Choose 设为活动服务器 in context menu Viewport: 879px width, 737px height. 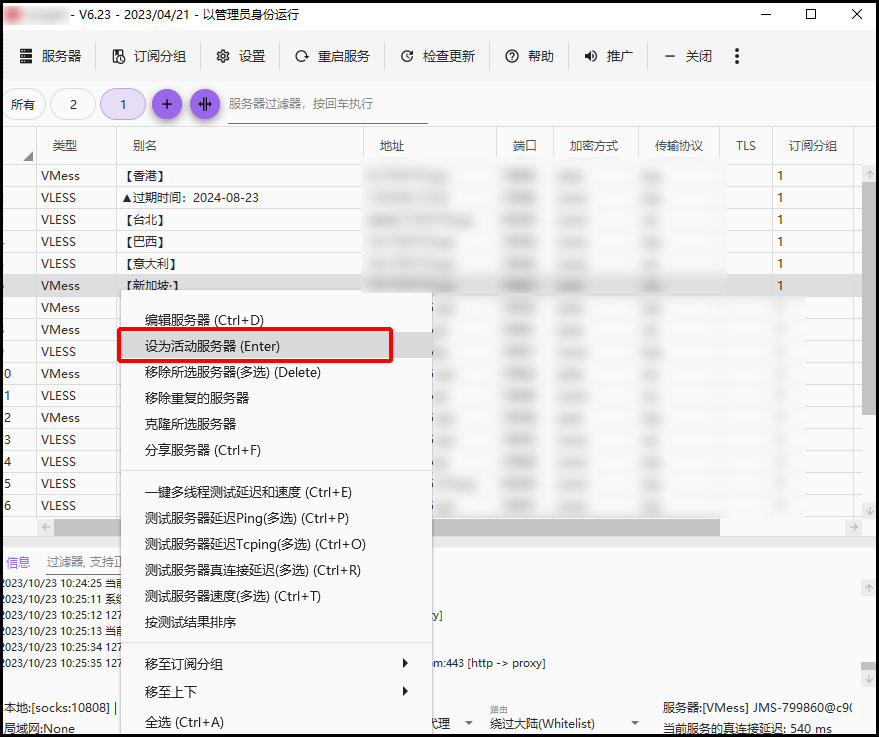[254, 346]
